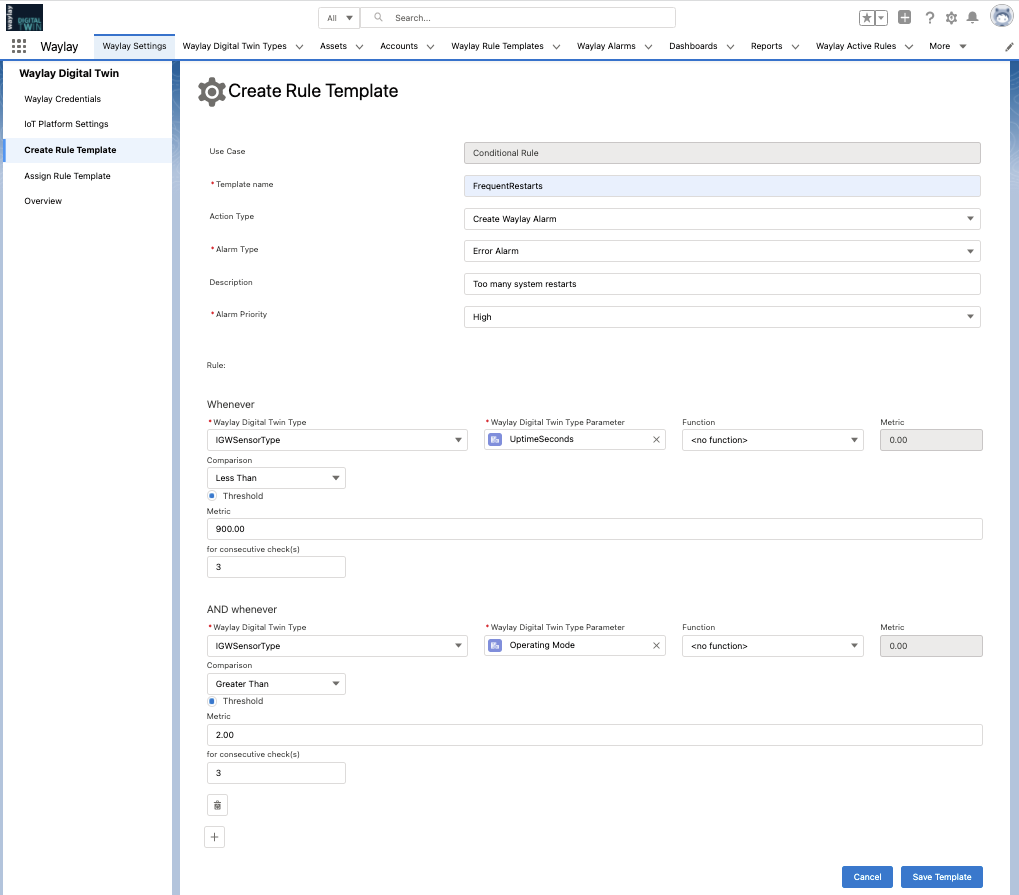The width and height of the screenshot is (1019, 895).
Task: Open the All search scope dropdown
Action: (x=339, y=18)
